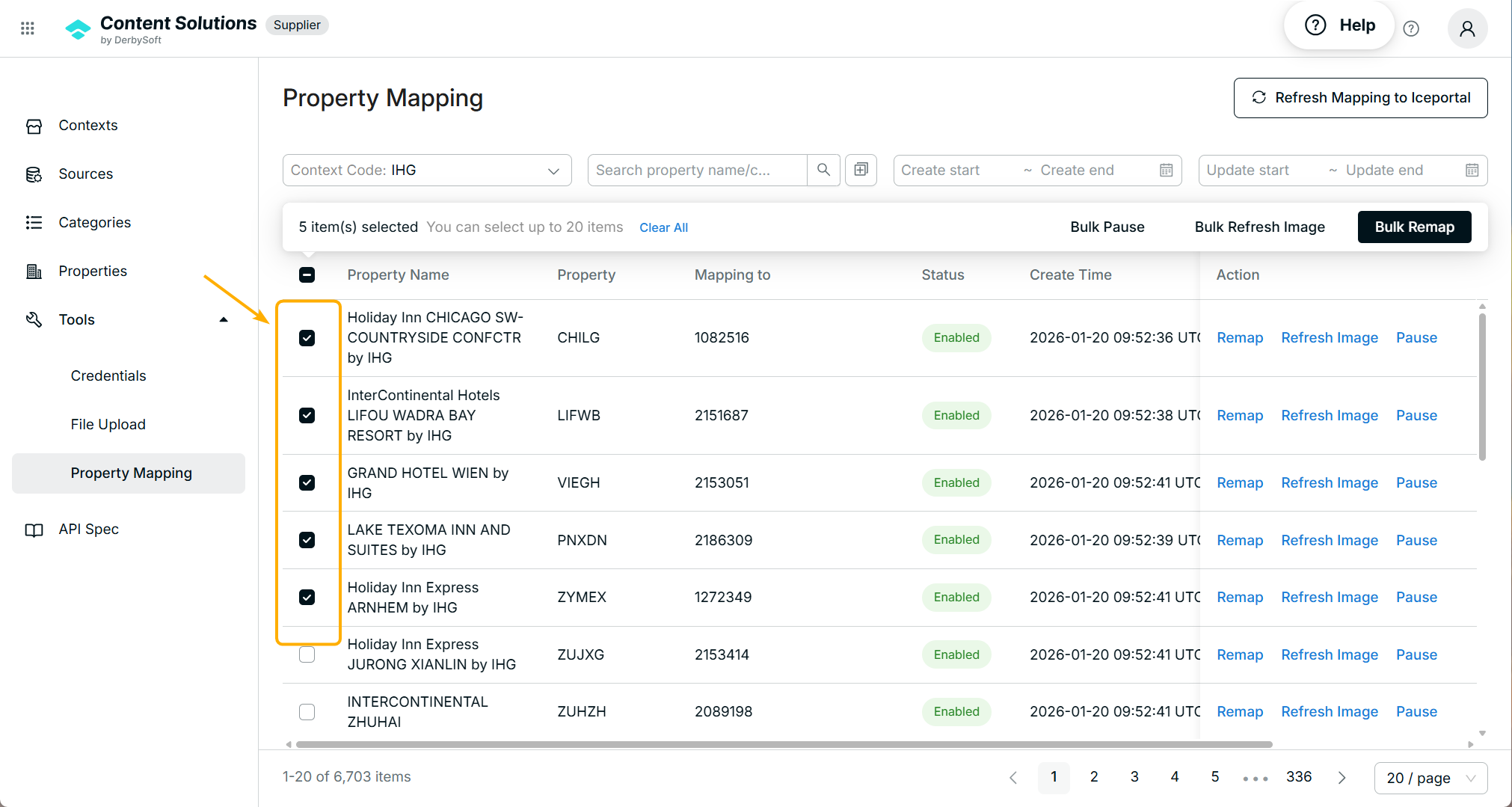The width and height of the screenshot is (1512, 807).
Task: Click the Clear All link
Action: (x=663, y=227)
